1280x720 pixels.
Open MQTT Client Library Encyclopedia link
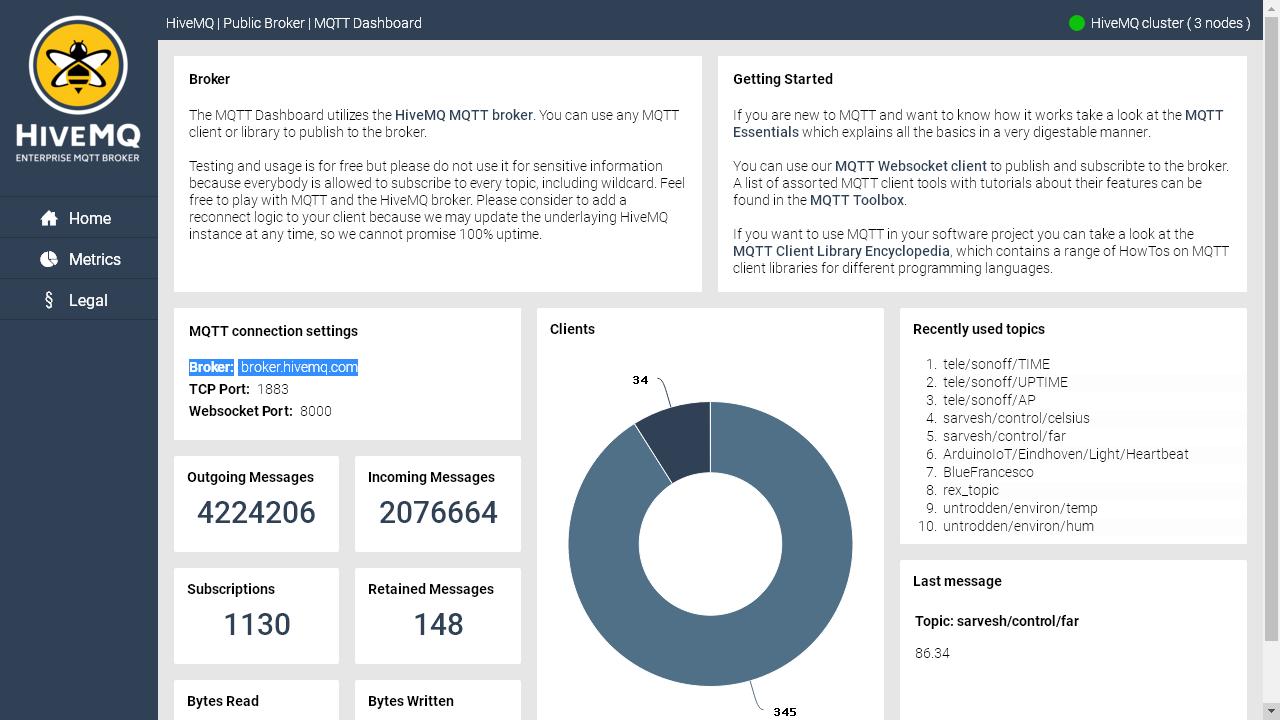tap(841, 251)
